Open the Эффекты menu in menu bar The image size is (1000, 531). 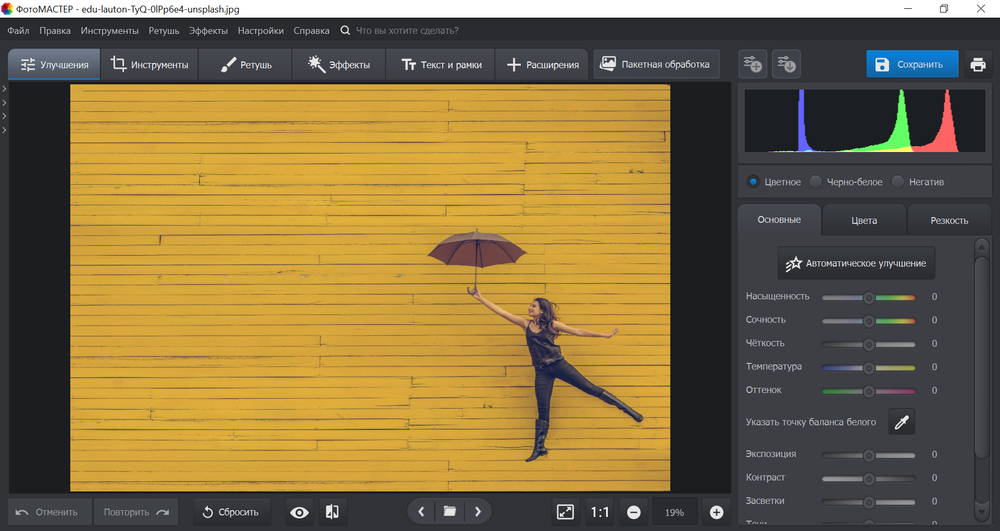(208, 31)
